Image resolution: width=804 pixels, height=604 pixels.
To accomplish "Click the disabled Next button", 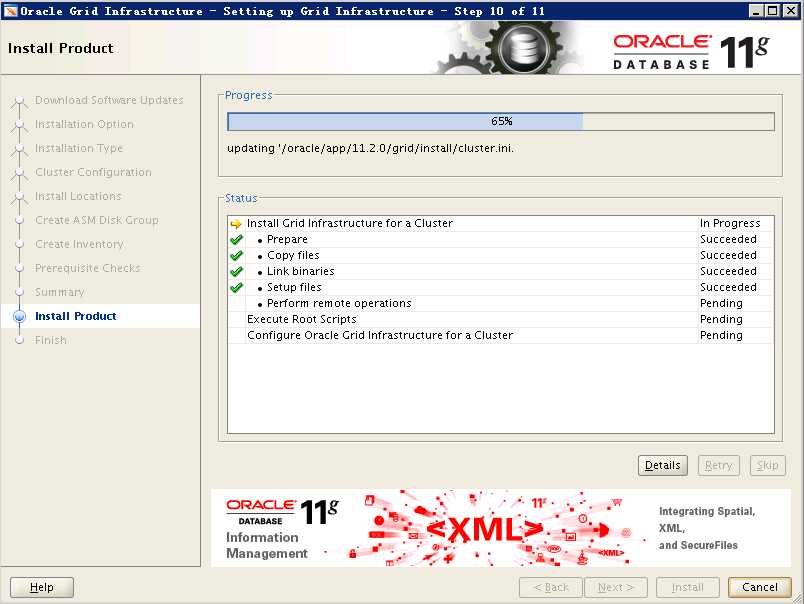I will [616, 587].
